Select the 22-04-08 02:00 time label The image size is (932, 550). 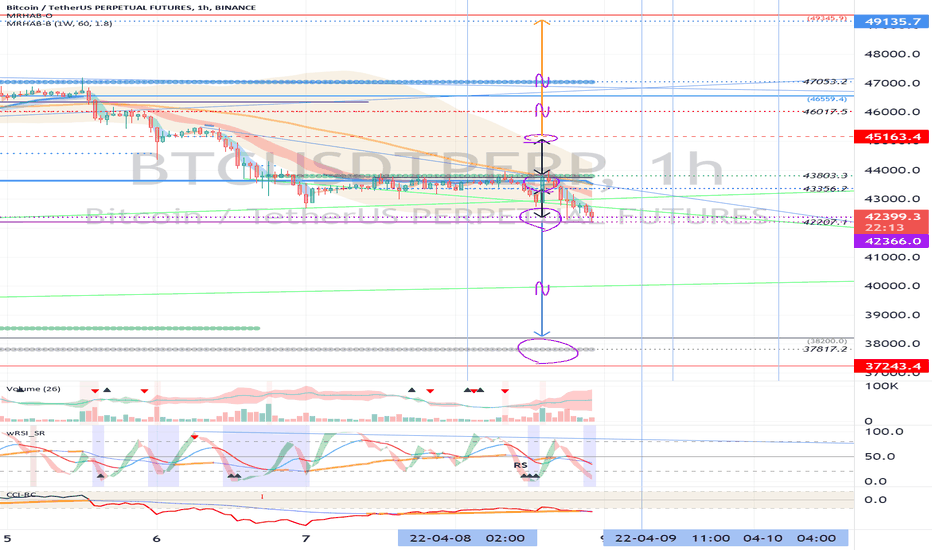tap(467, 538)
